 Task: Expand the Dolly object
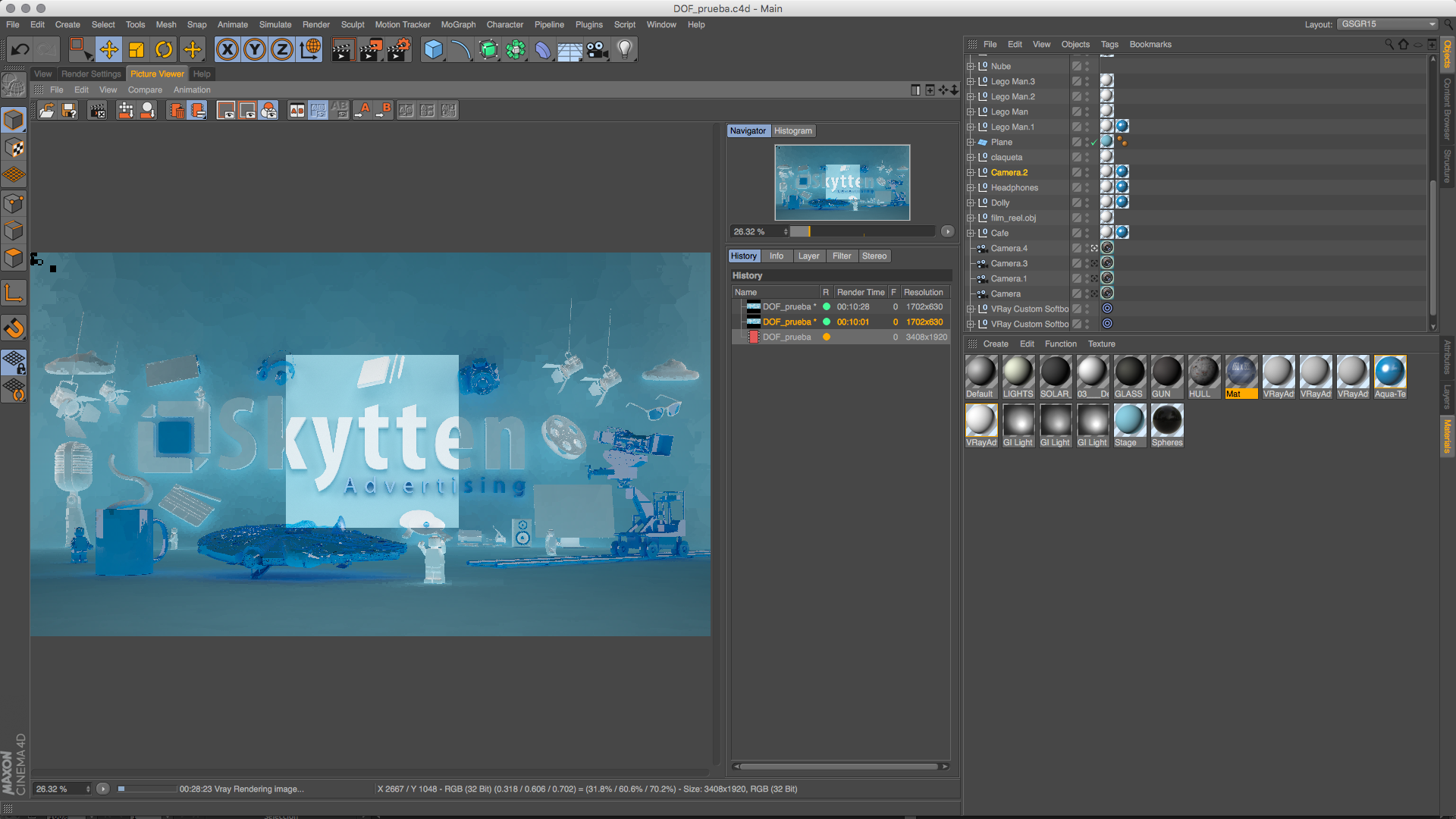tap(970, 202)
